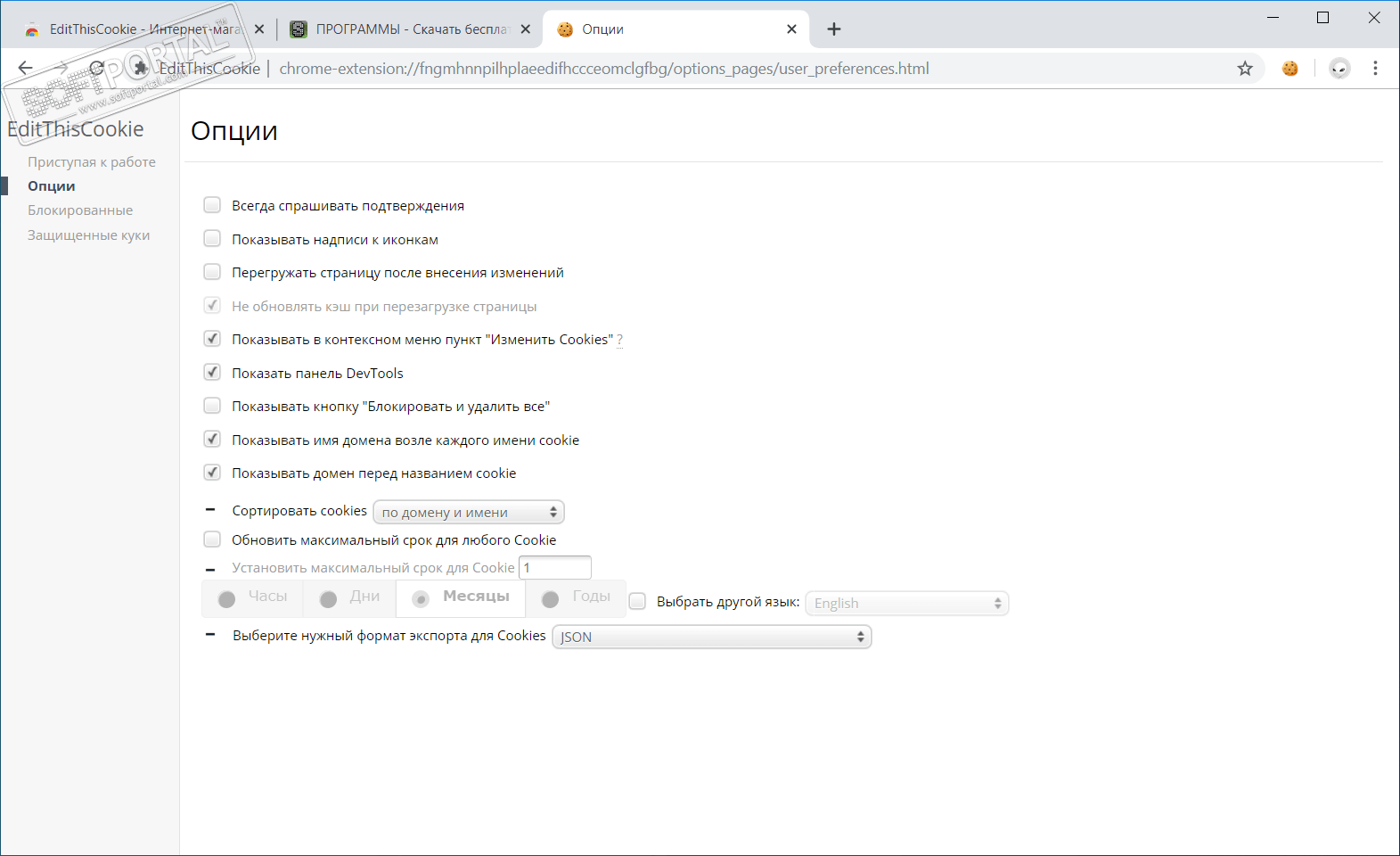The height and width of the screenshot is (856, 1400).
Task: Click the address bar URL
Action: pos(604,69)
